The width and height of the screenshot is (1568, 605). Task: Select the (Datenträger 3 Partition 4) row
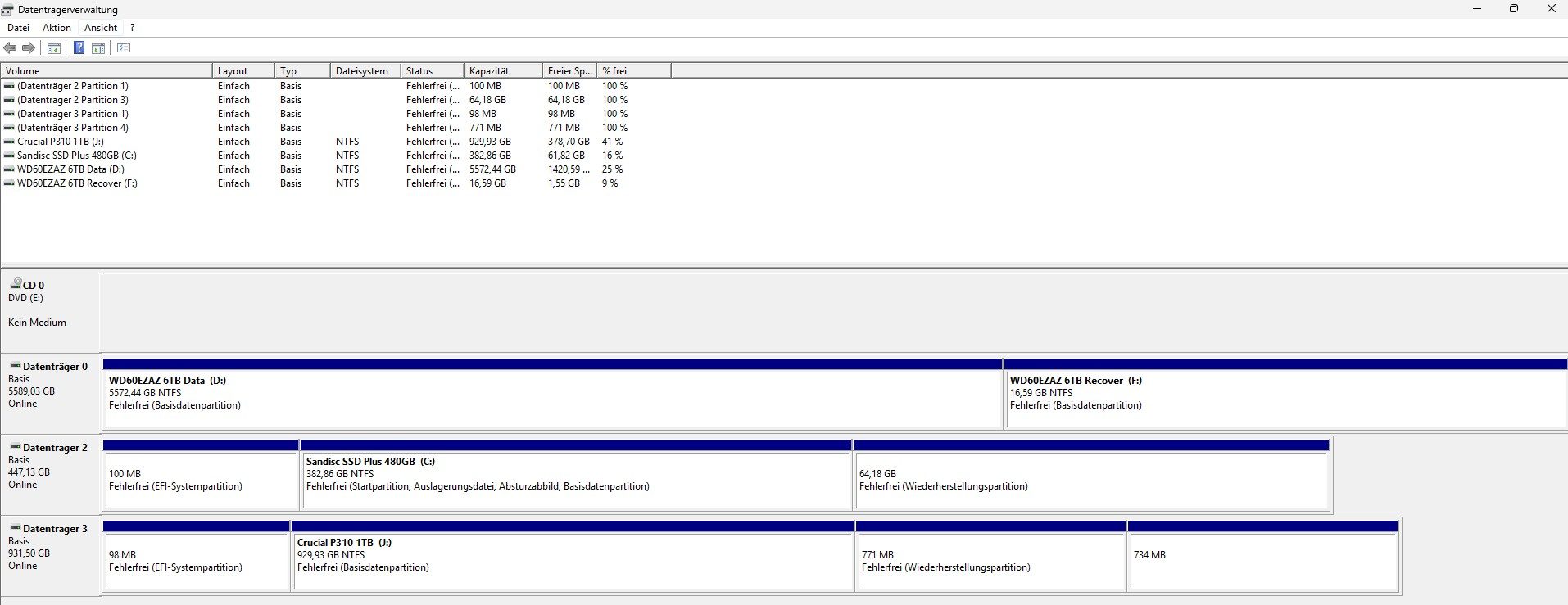336,128
